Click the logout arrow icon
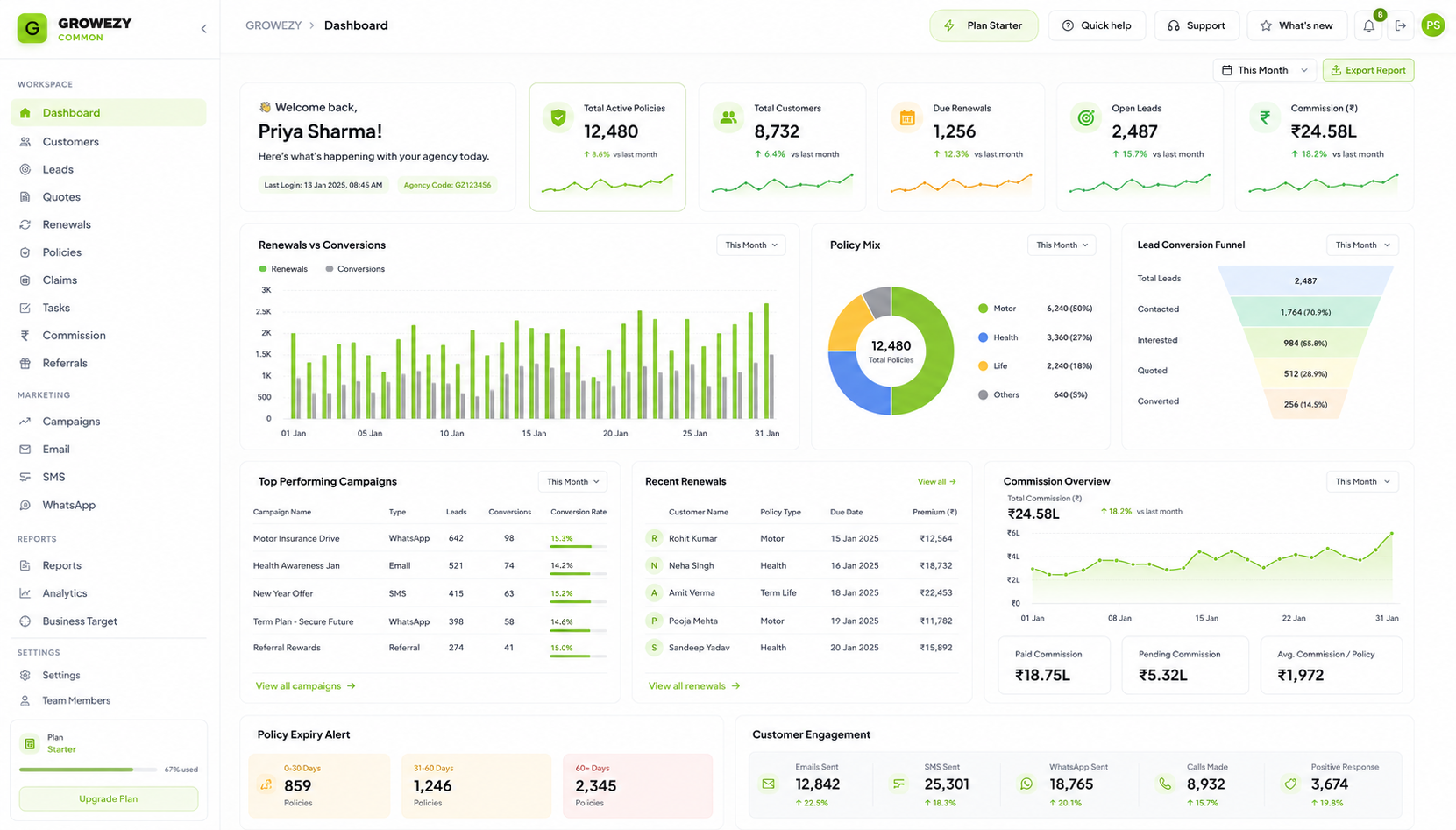The width and height of the screenshot is (1456, 830). (1401, 26)
